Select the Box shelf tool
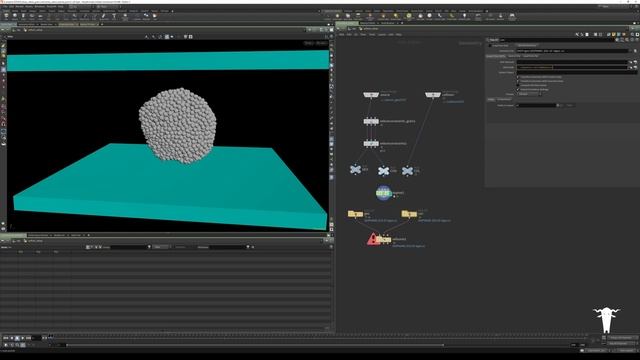Screen dimensions: 640x360 (6, 16)
